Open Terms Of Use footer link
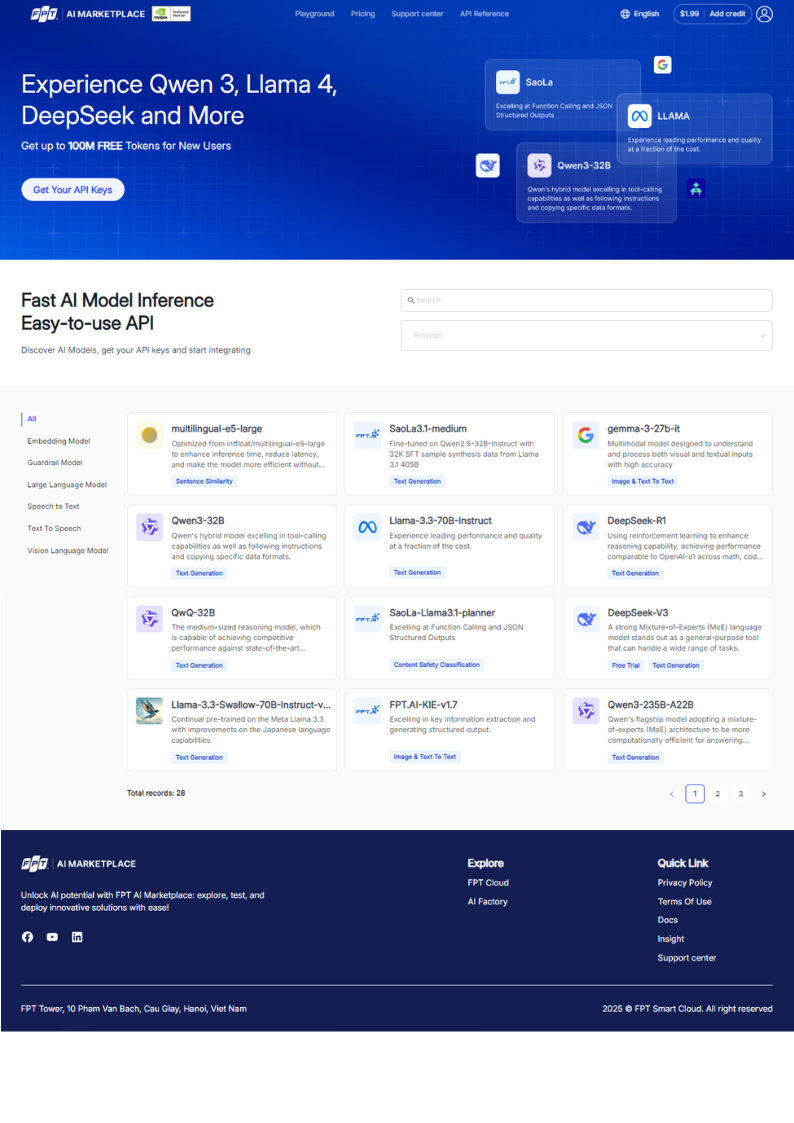794x1123 pixels. [684, 902]
